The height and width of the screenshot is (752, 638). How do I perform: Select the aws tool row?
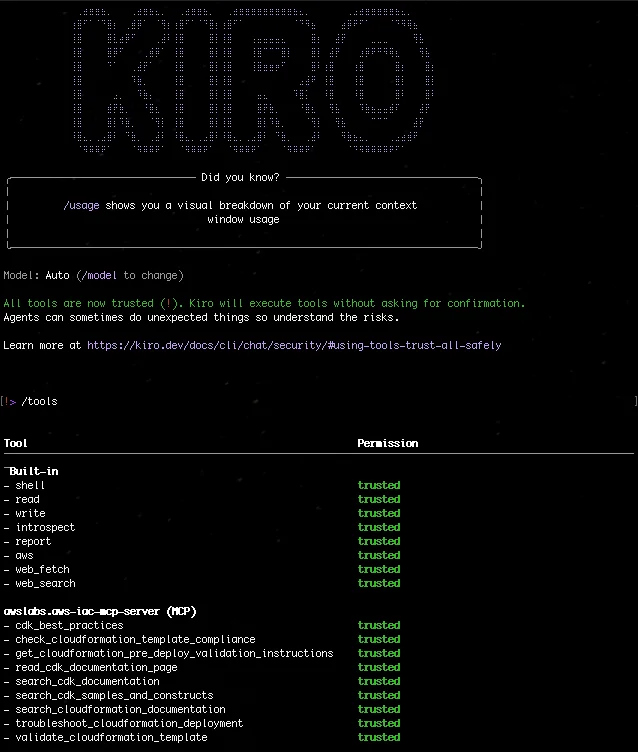tap(202, 555)
